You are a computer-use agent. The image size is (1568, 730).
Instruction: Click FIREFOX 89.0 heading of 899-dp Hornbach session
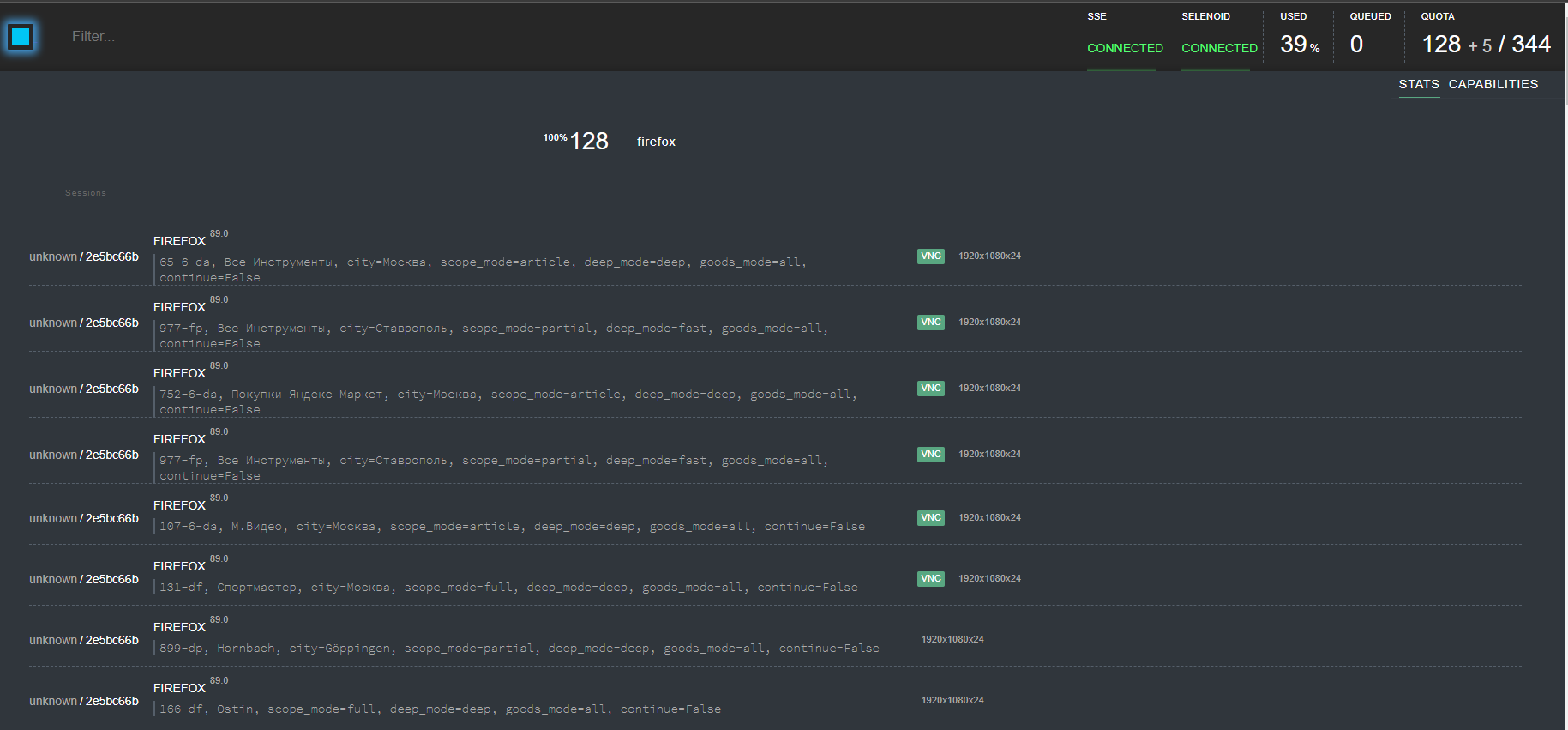[190, 625]
